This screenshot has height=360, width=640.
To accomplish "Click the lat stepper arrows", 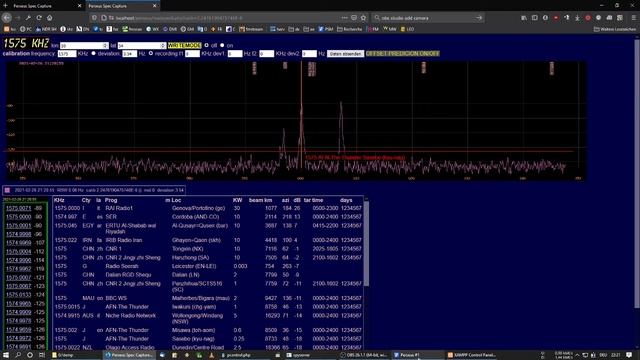I will pyautogui.click(x=163, y=46).
